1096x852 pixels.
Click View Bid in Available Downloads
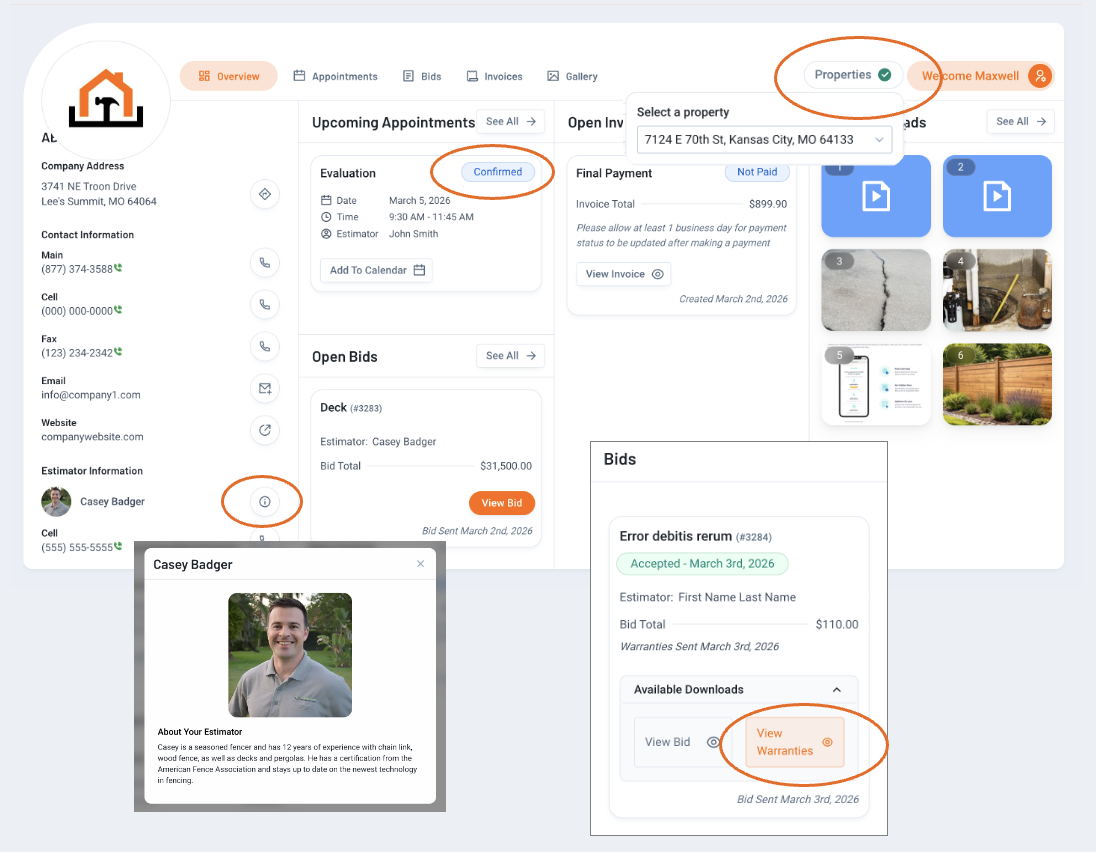pos(682,742)
